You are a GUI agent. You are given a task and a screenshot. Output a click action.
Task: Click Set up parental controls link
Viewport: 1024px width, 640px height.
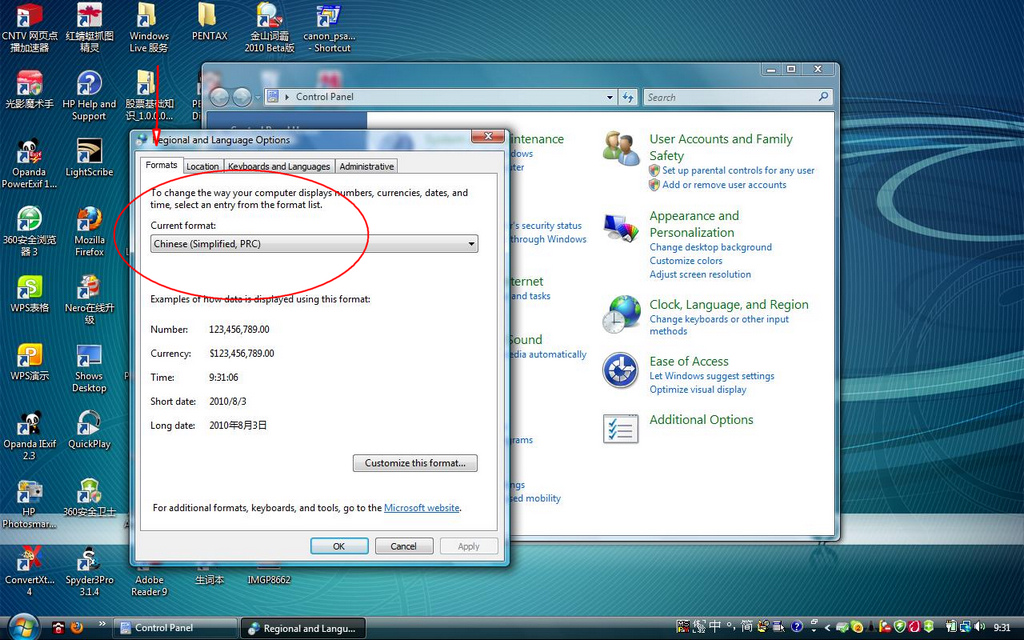pos(738,170)
